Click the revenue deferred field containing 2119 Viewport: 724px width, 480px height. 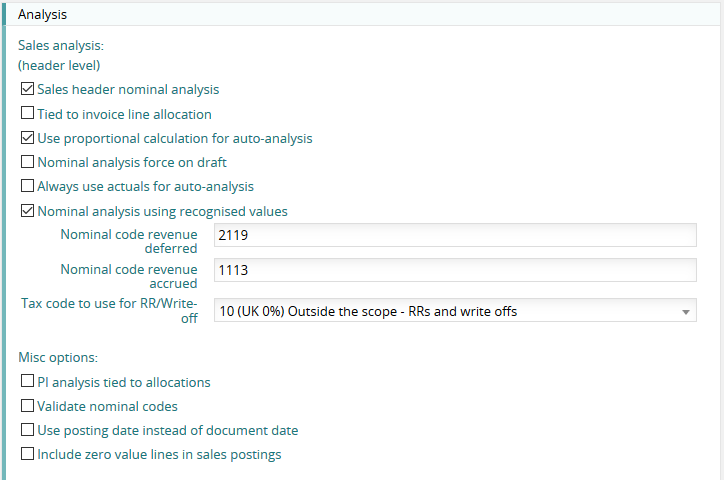[x=455, y=235]
